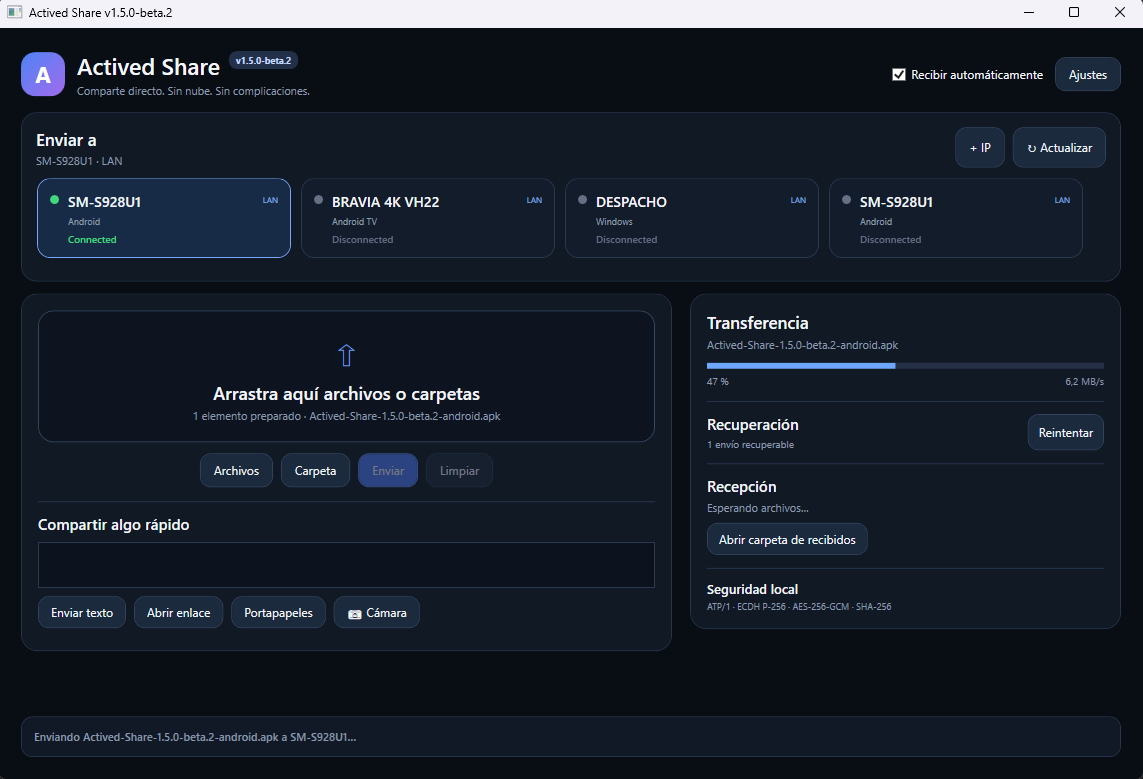1143x779 pixels.
Task: Click the v1.5.0-beta.2 version badge
Action: click(263, 60)
